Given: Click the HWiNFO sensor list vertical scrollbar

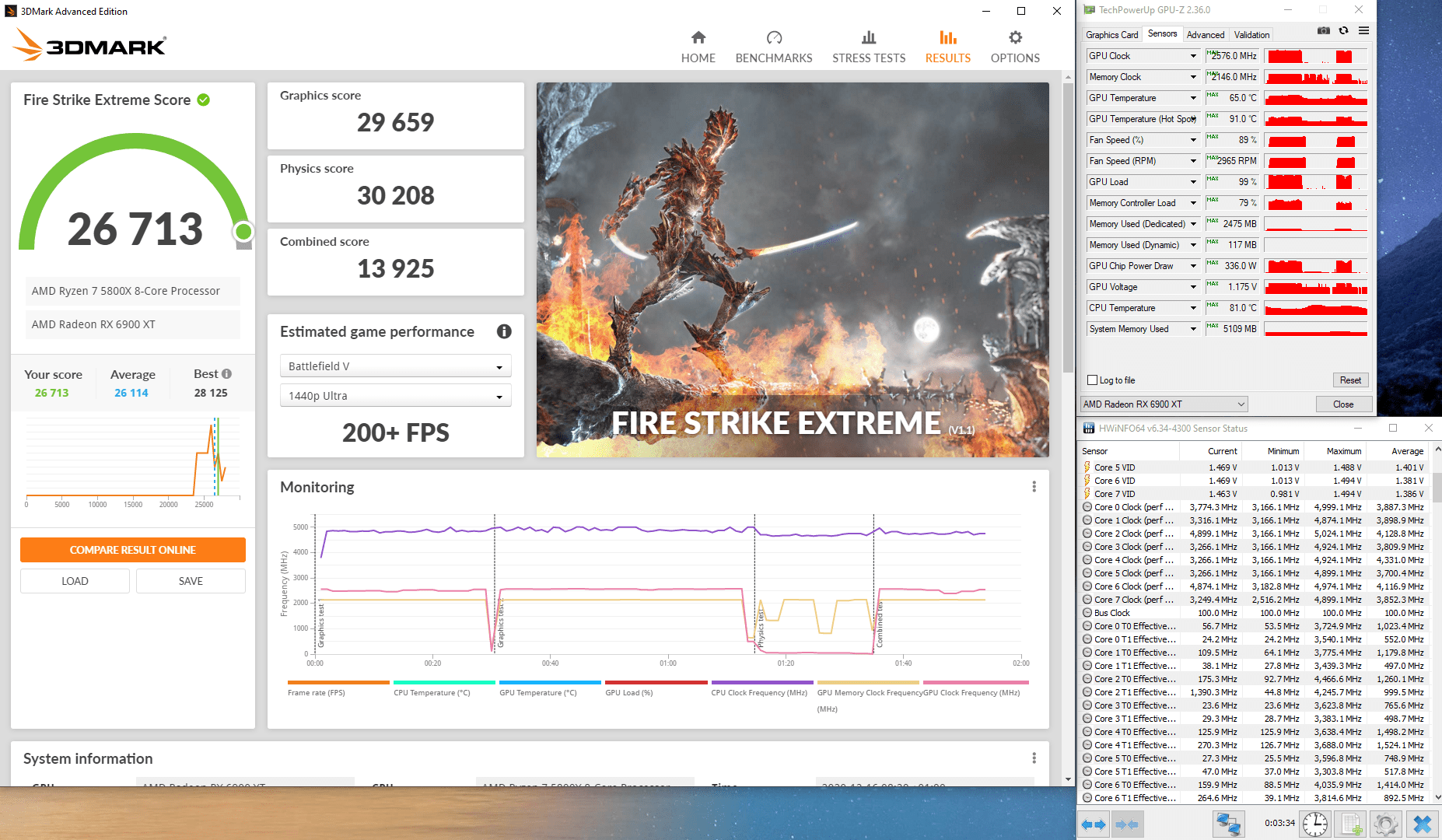Looking at the screenshot, I should [1437, 486].
